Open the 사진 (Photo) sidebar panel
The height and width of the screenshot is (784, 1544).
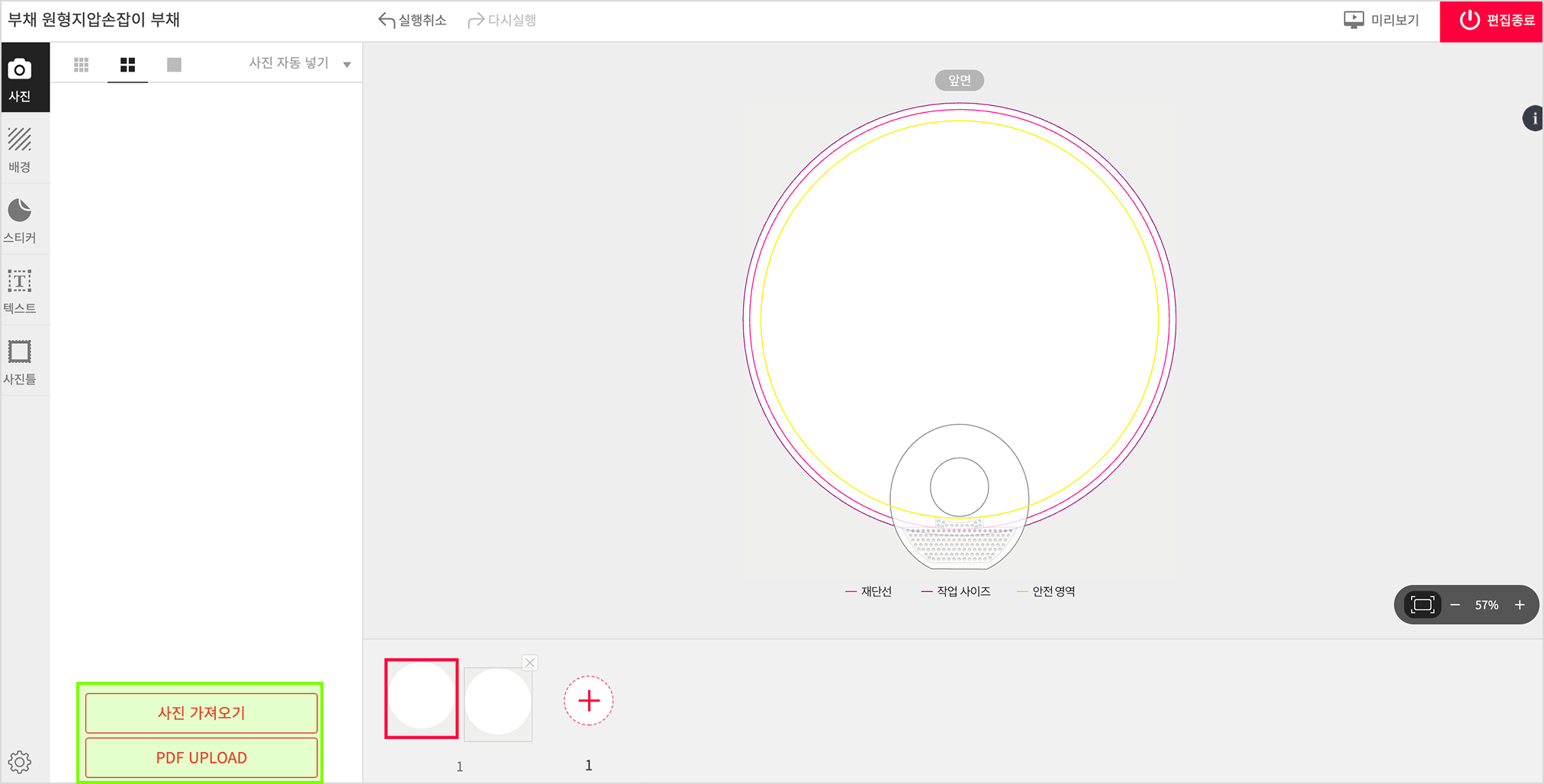[x=25, y=78]
